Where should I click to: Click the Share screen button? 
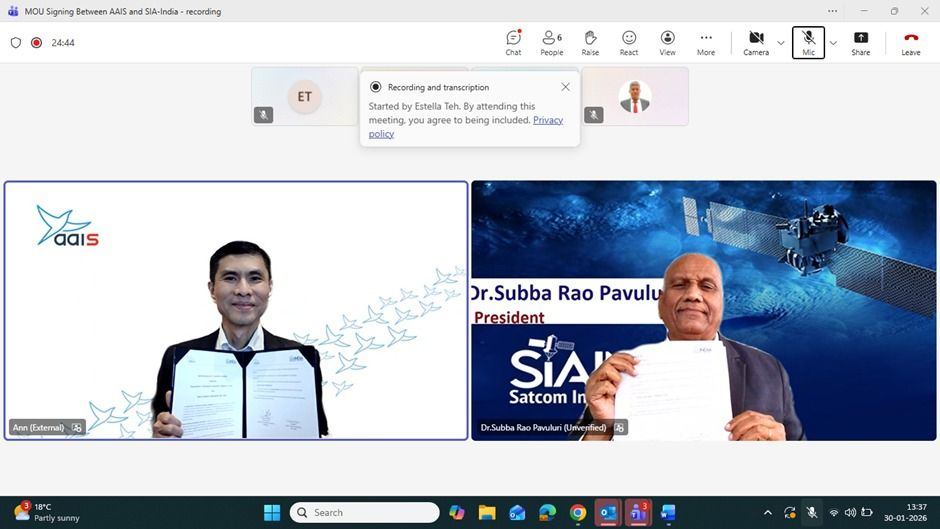click(x=860, y=42)
